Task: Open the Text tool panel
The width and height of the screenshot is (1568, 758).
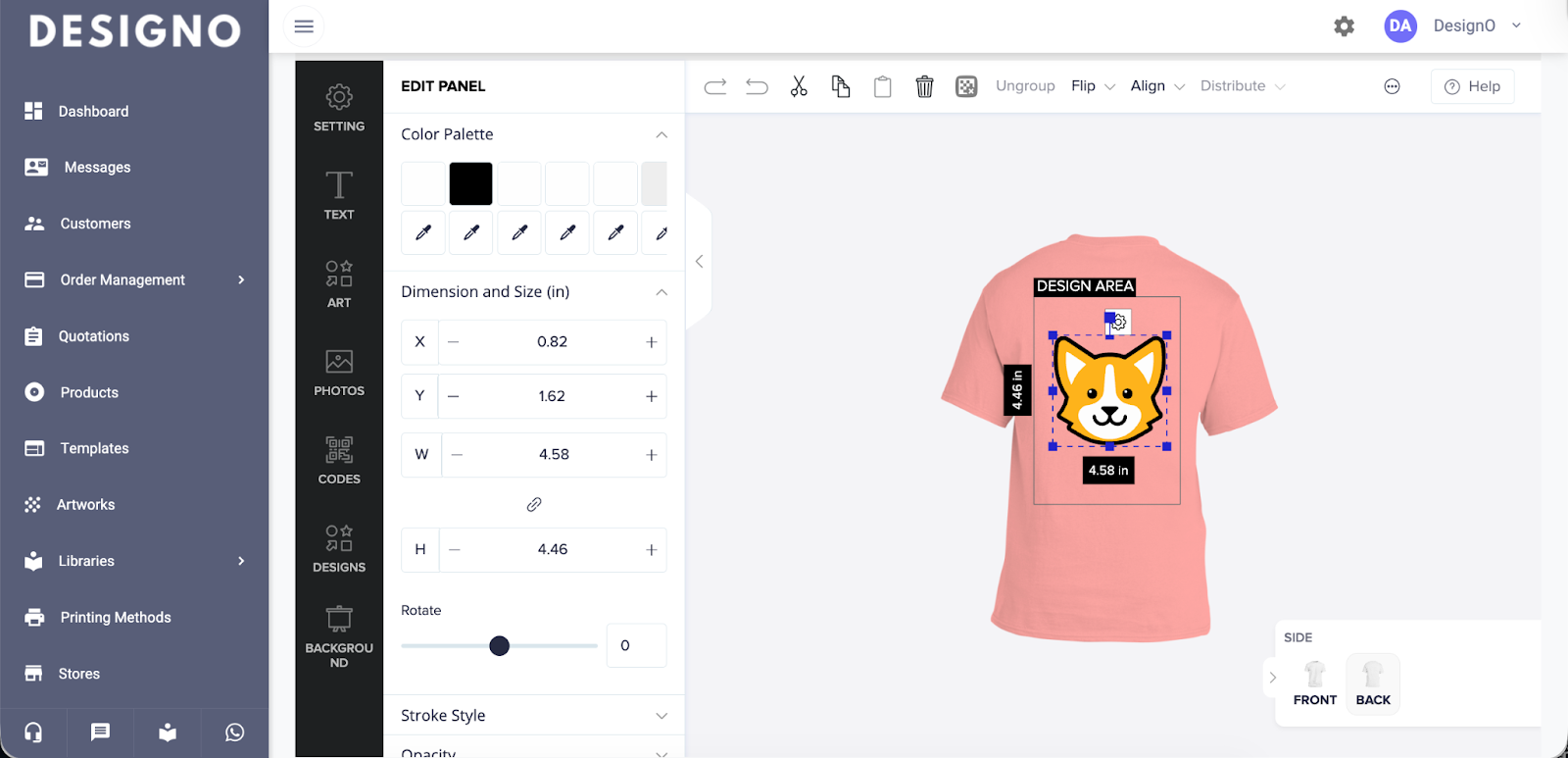Action: pos(339,194)
